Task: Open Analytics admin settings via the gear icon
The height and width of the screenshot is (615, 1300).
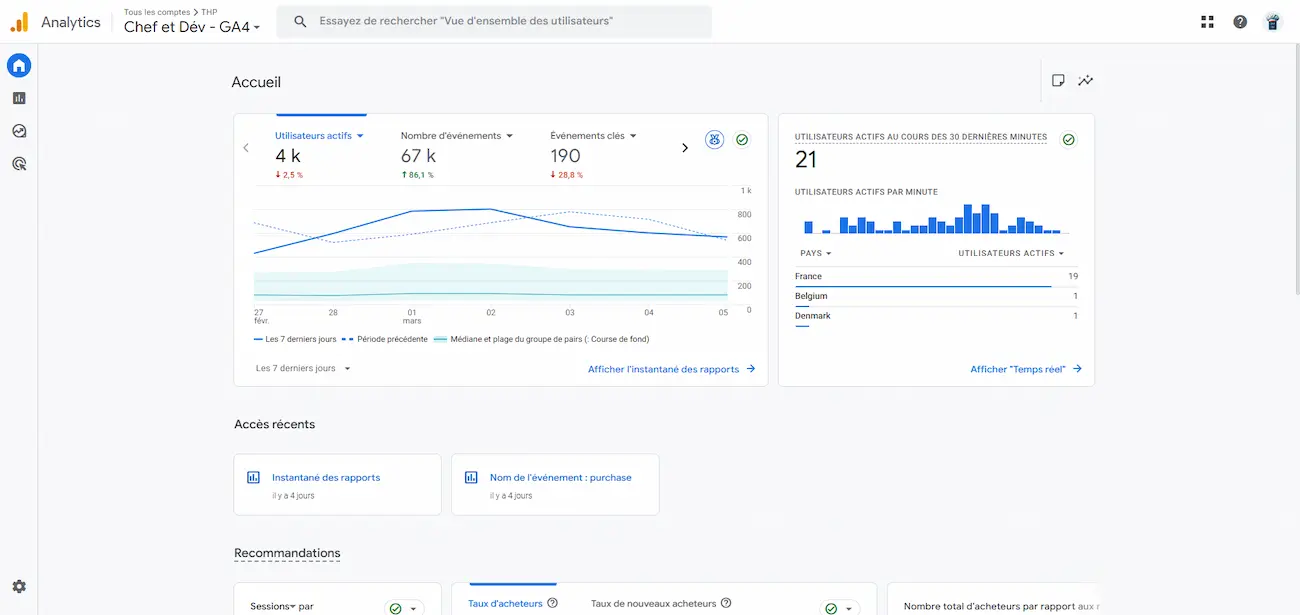Action: pos(18,587)
